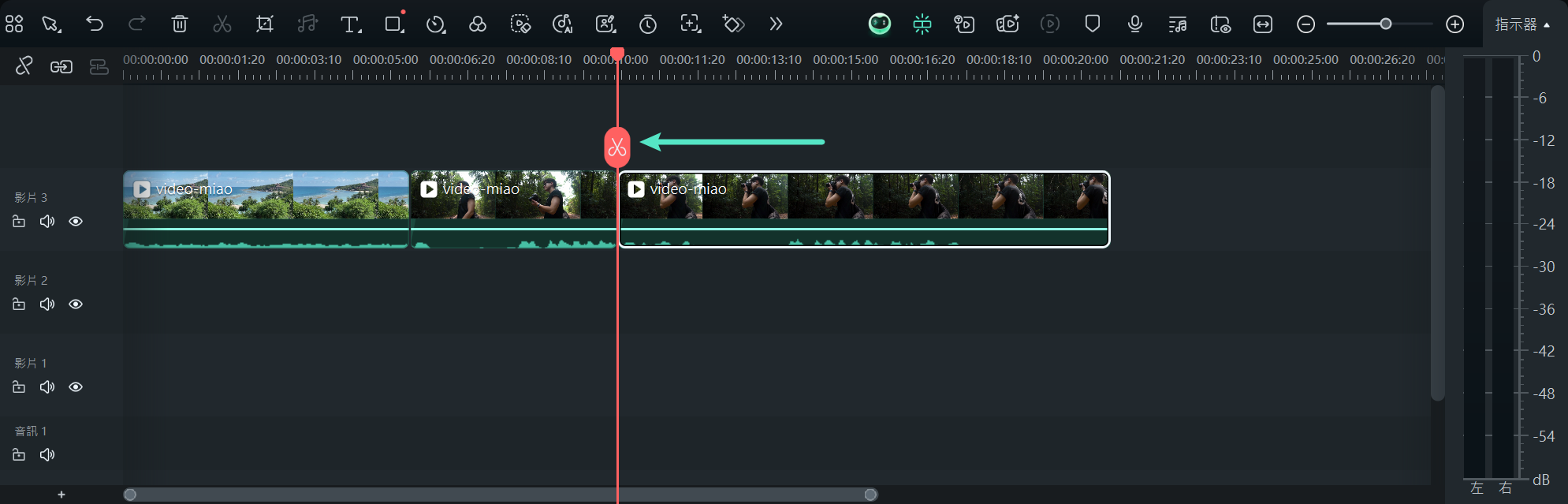This screenshot has height=504, width=1568.
Task: Click ruler at 00:00:05:00
Action: coord(385,60)
